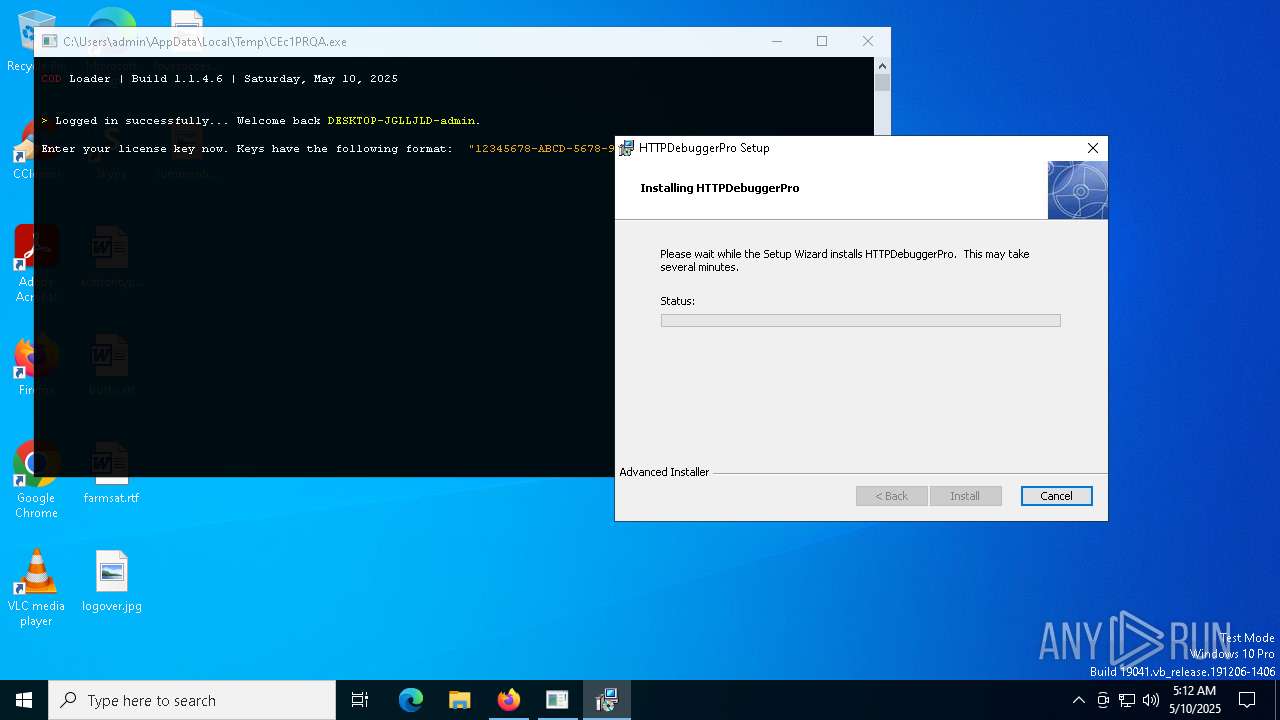Screen dimensions: 1280x720
Task: Maximize the CEc1PRQA.exe console window
Action: click(x=822, y=42)
